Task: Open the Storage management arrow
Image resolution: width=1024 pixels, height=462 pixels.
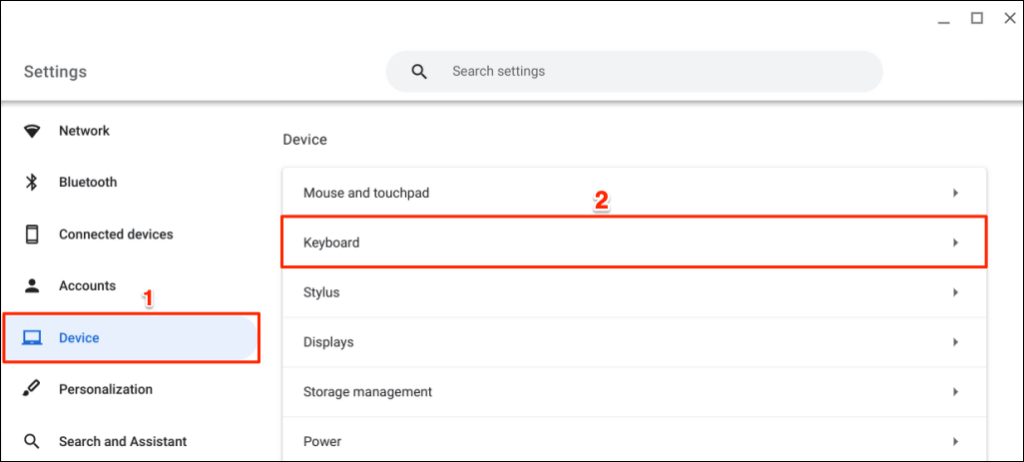Action: point(955,392)
